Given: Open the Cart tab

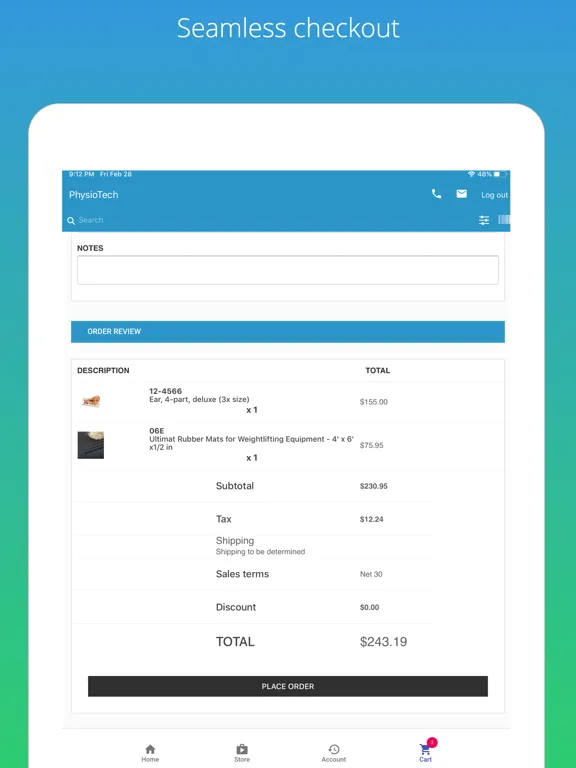Looking at the screenshot, I should coord(425,753).
